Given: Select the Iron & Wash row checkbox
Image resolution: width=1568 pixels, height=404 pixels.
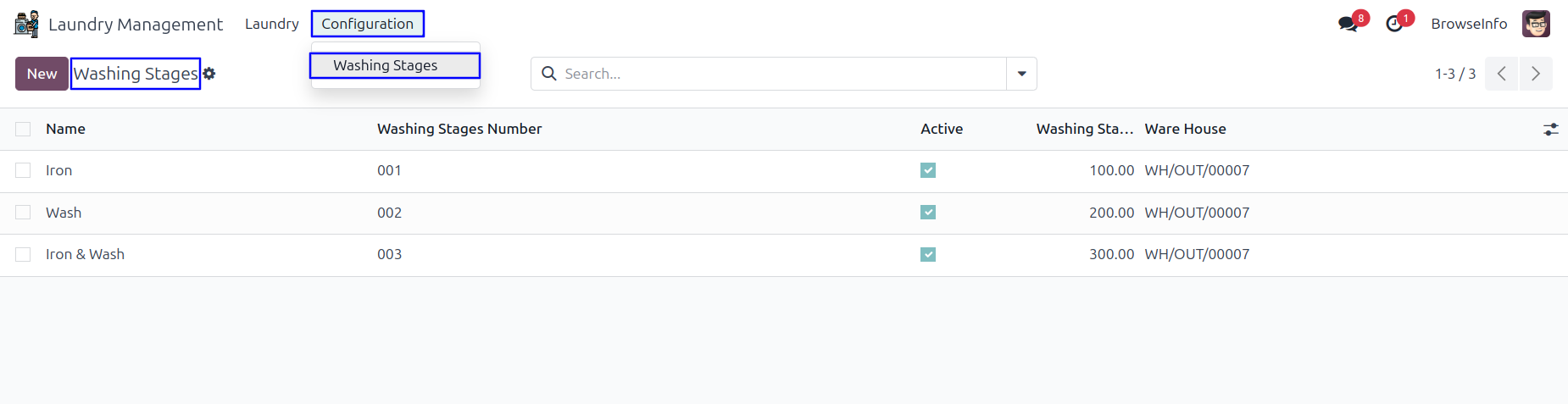Looking at the screenshot, I should (x=23, y=254).
